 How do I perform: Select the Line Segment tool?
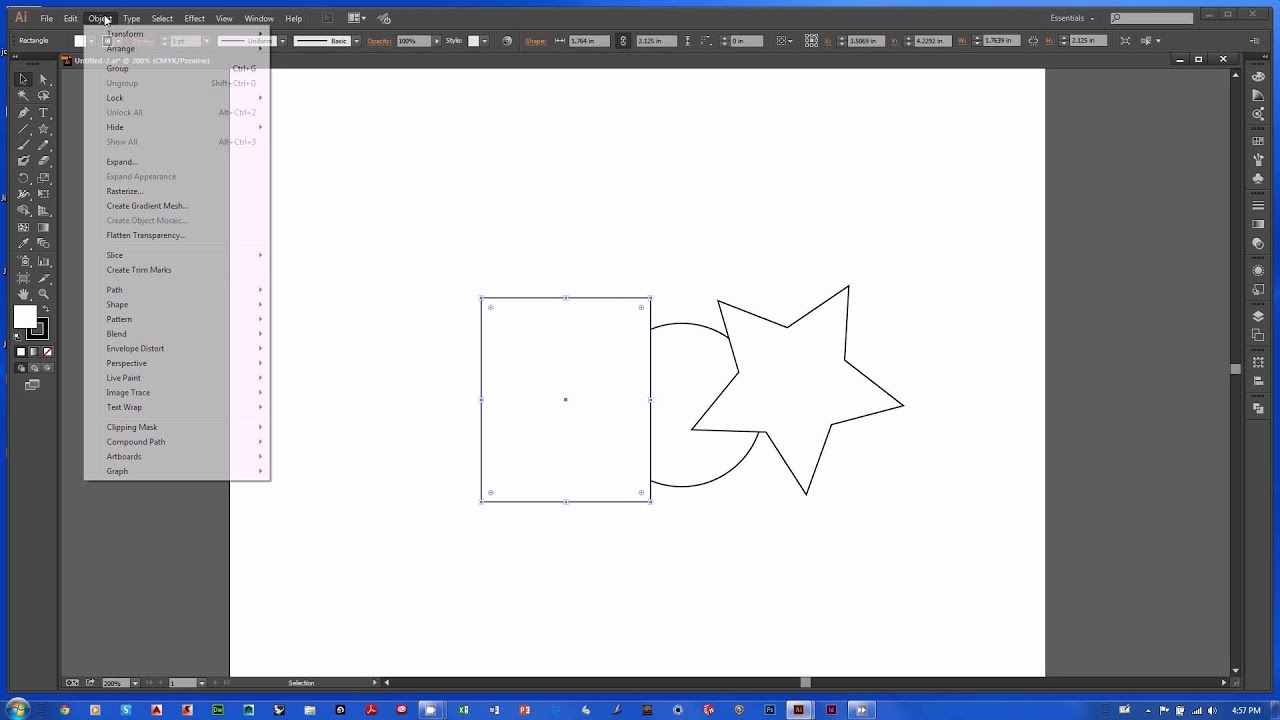pyautogui.click(x=24, y=130)
